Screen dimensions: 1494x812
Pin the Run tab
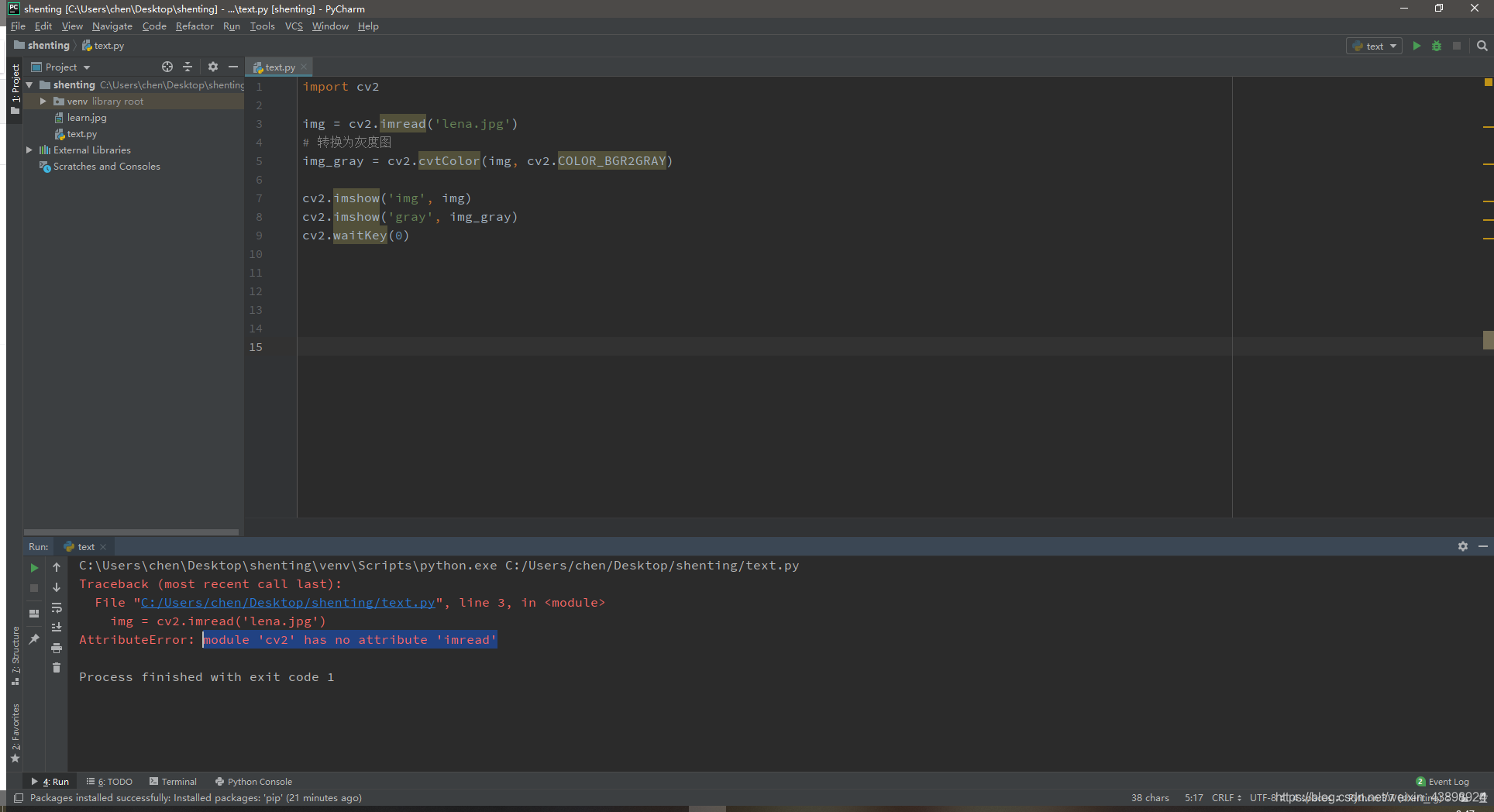click(x=34, y=639)
